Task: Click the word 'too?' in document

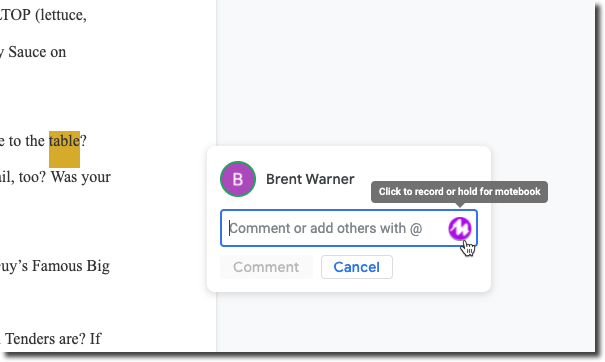Action: click(x=32, y=177)
